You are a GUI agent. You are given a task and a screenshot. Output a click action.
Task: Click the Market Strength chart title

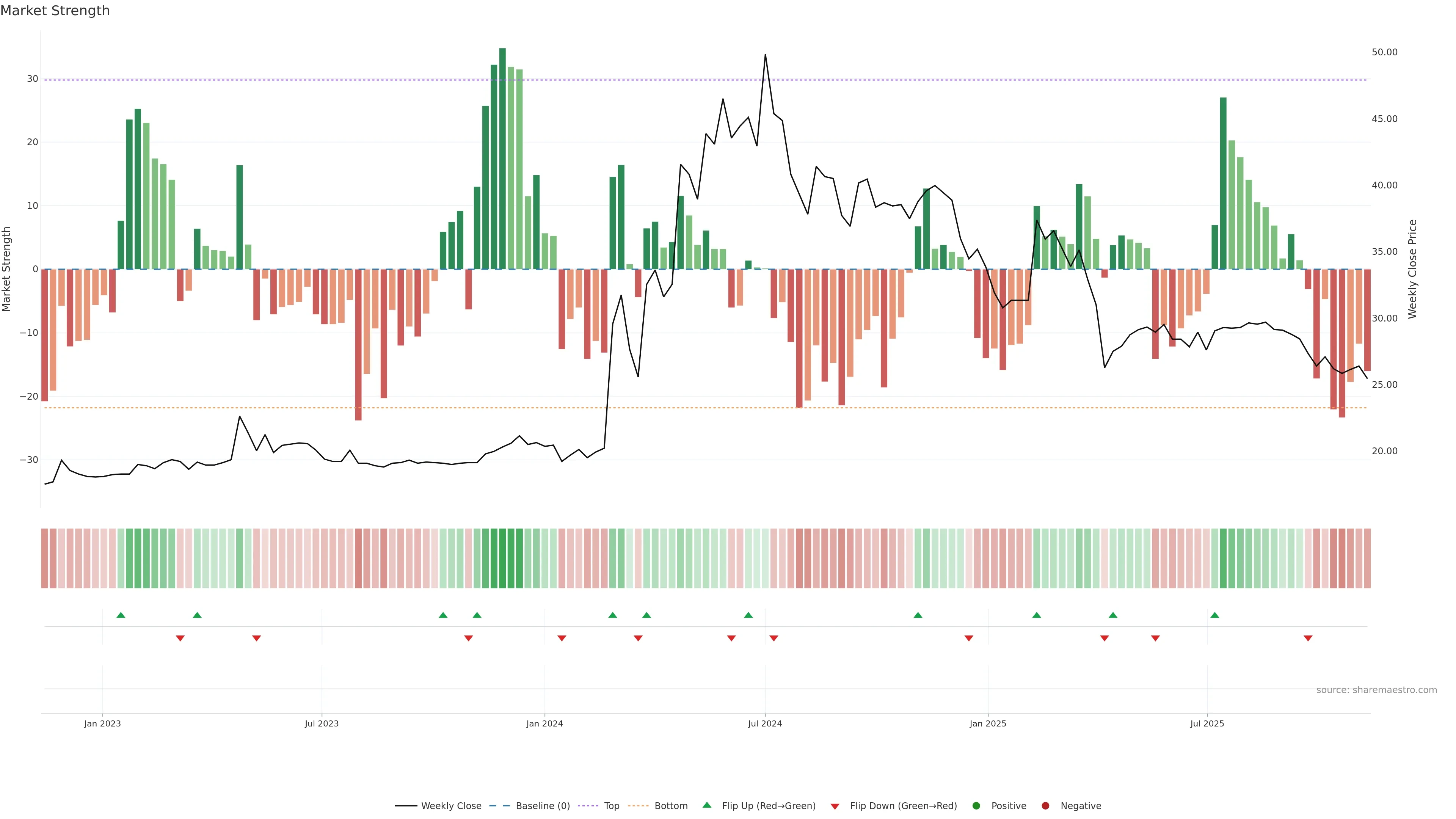point(55,11)
